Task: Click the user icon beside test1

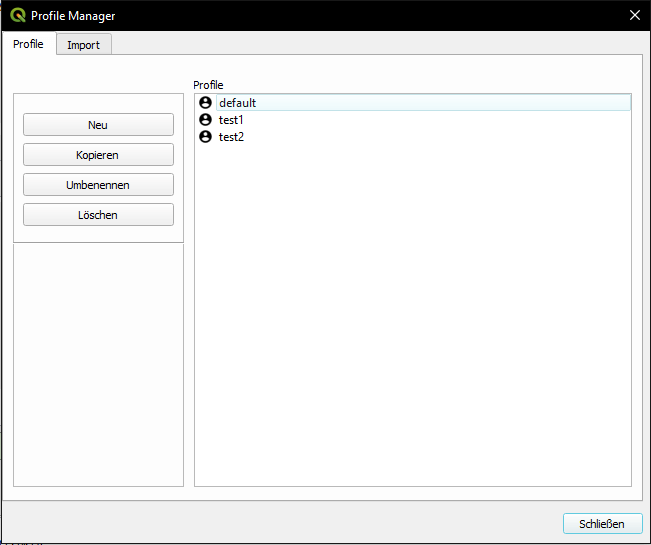Action: pyautogui.click(x=206, y=120)
